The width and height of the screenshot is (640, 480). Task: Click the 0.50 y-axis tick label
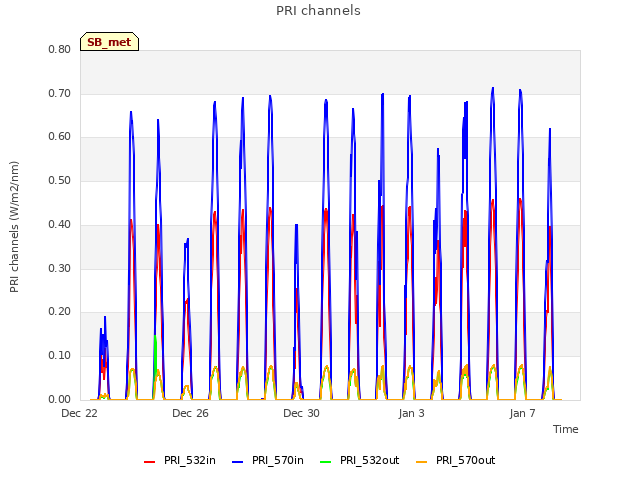point(60,180)
